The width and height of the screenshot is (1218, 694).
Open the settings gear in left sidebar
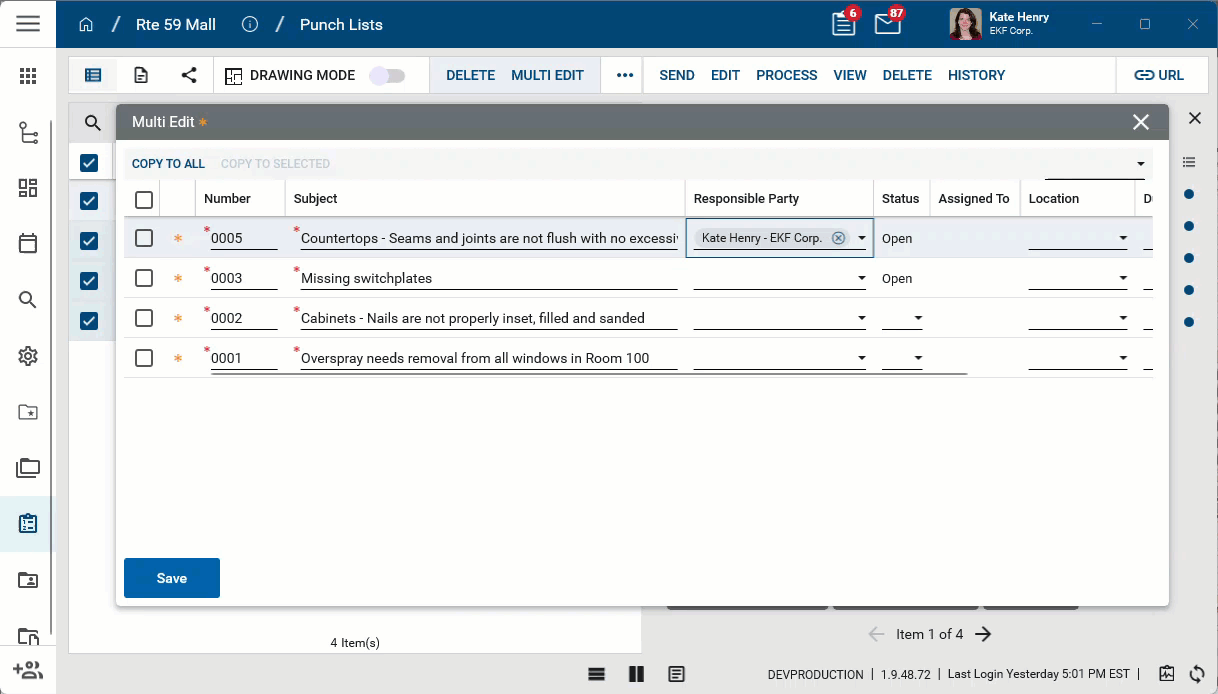click(28, 356)
